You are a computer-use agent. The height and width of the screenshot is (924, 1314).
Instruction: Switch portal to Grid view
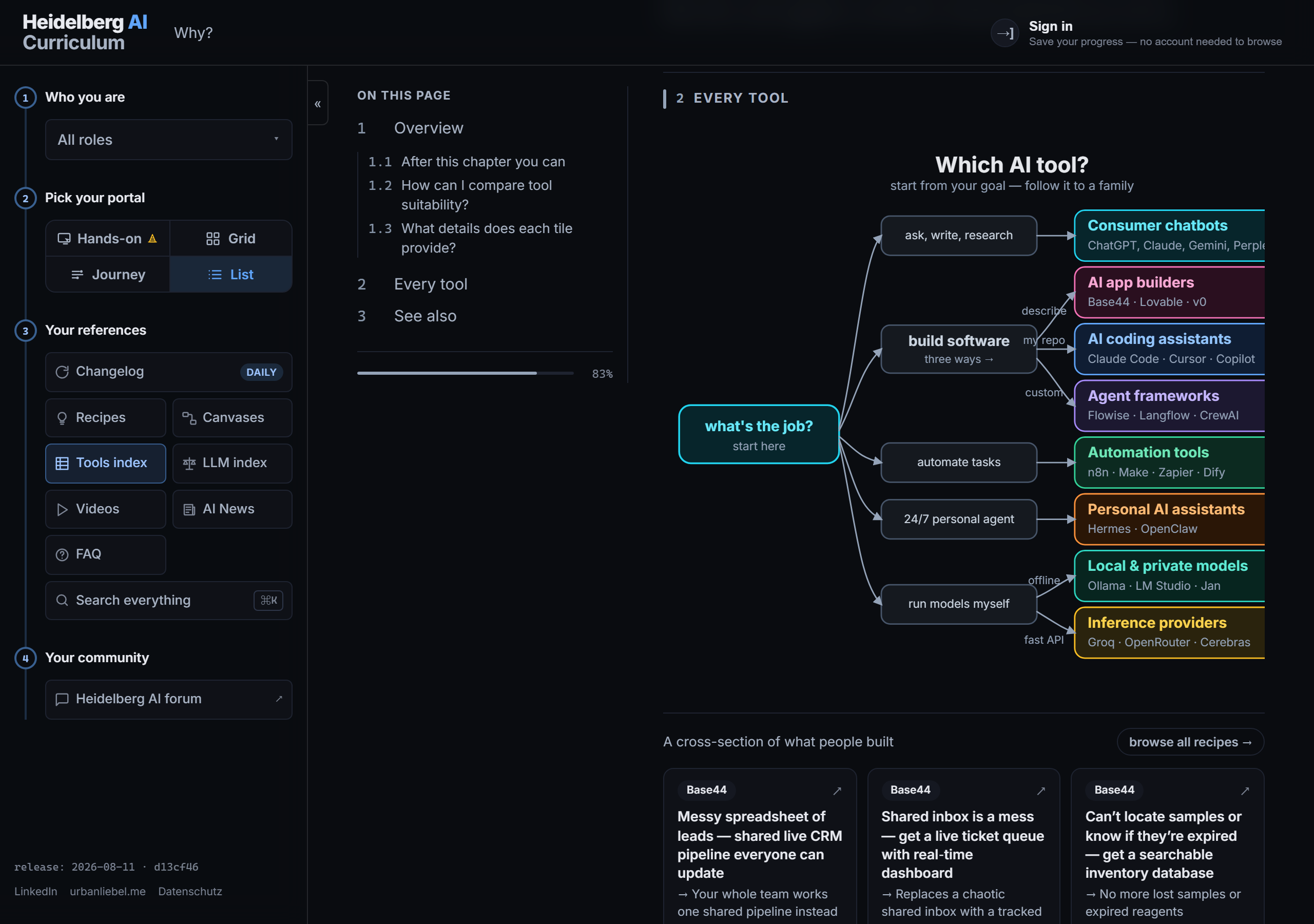230,239
